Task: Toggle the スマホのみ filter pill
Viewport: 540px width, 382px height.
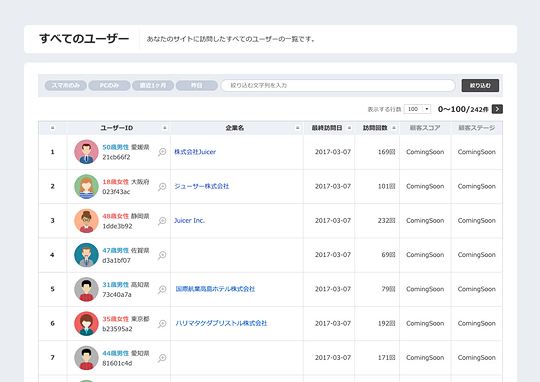Action: (65, 85)
